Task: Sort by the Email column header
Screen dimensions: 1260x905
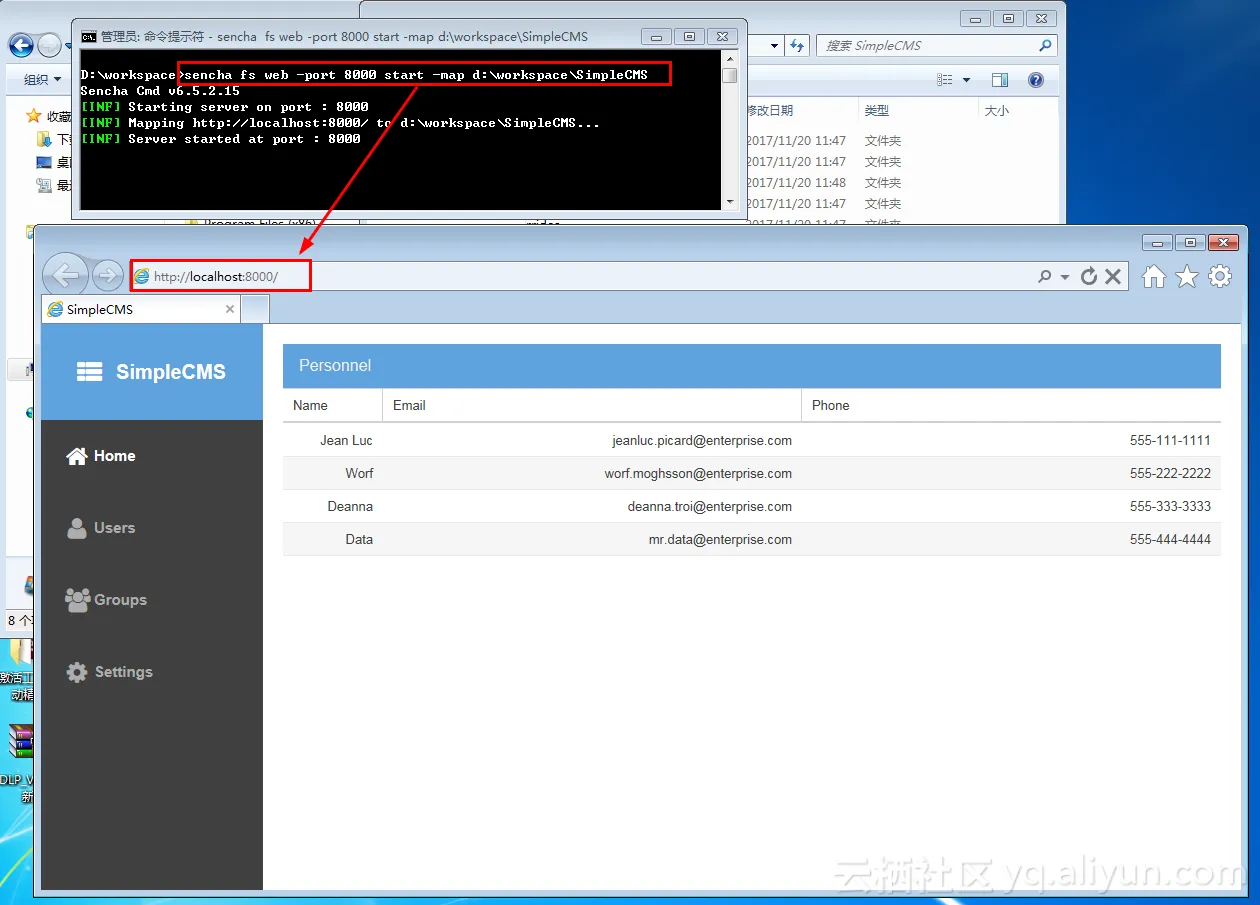Action: pos(592,405)
